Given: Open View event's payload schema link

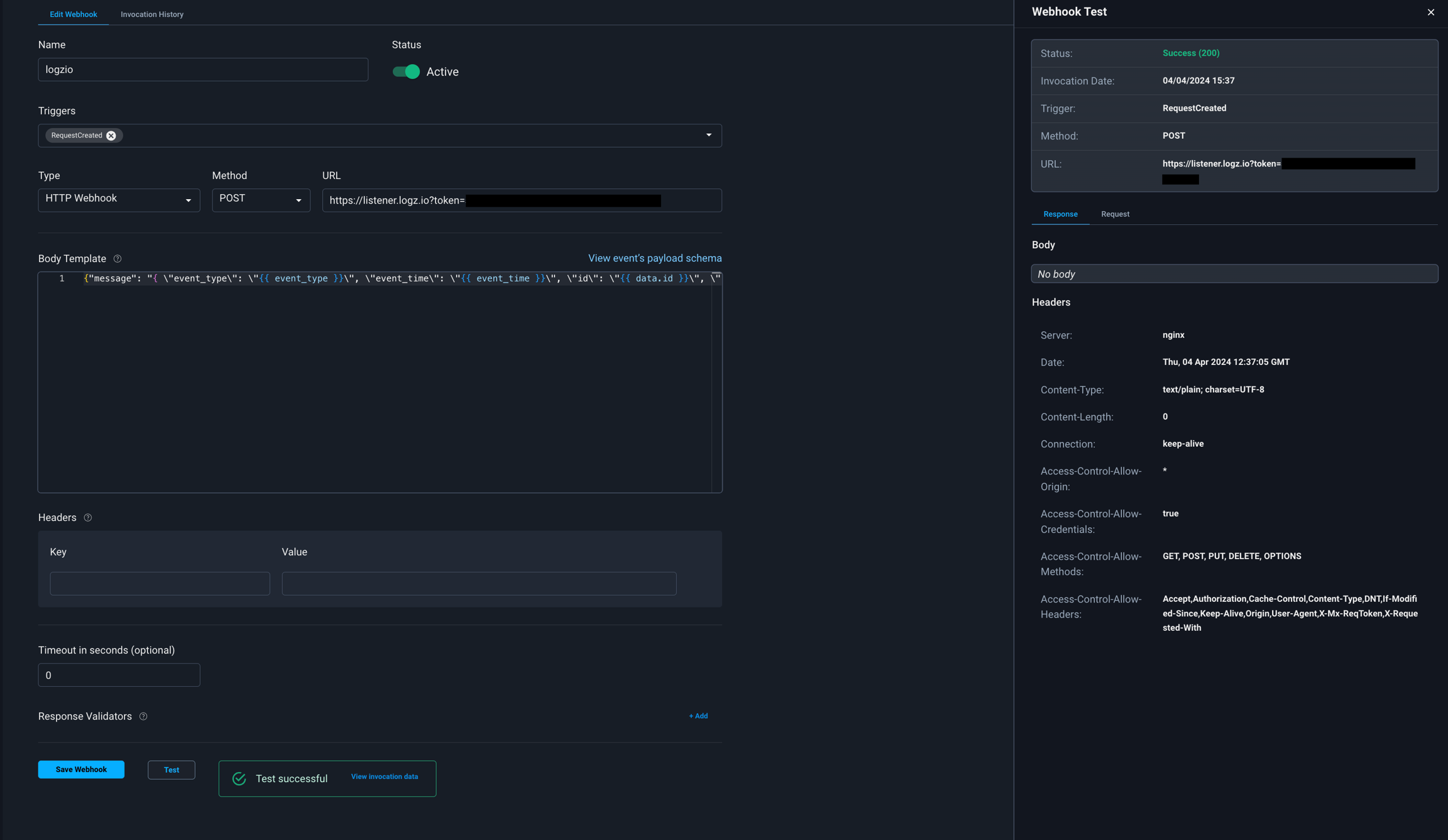Looking at the screenshot, I should (654, 258).
